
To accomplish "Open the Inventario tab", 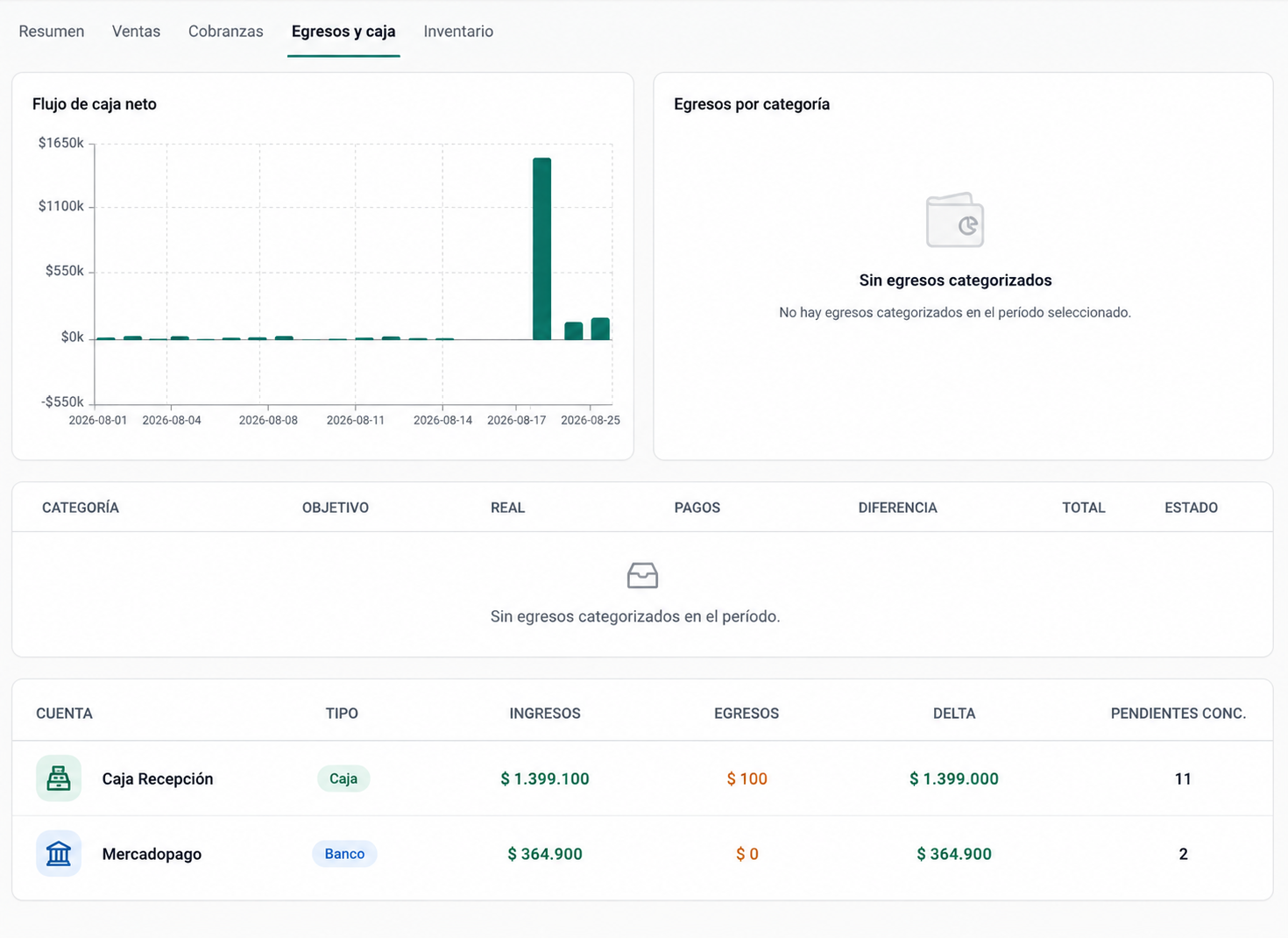I will point(458,32).
